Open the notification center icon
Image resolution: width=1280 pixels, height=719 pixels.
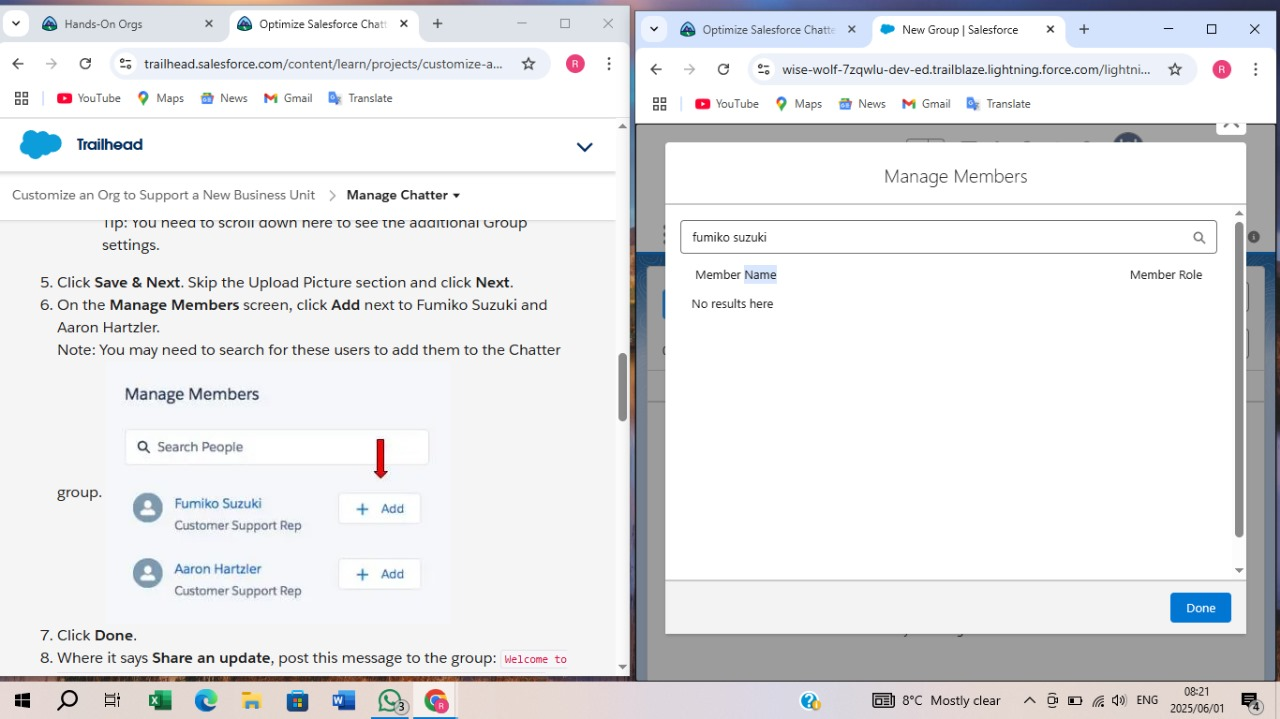1250,700
